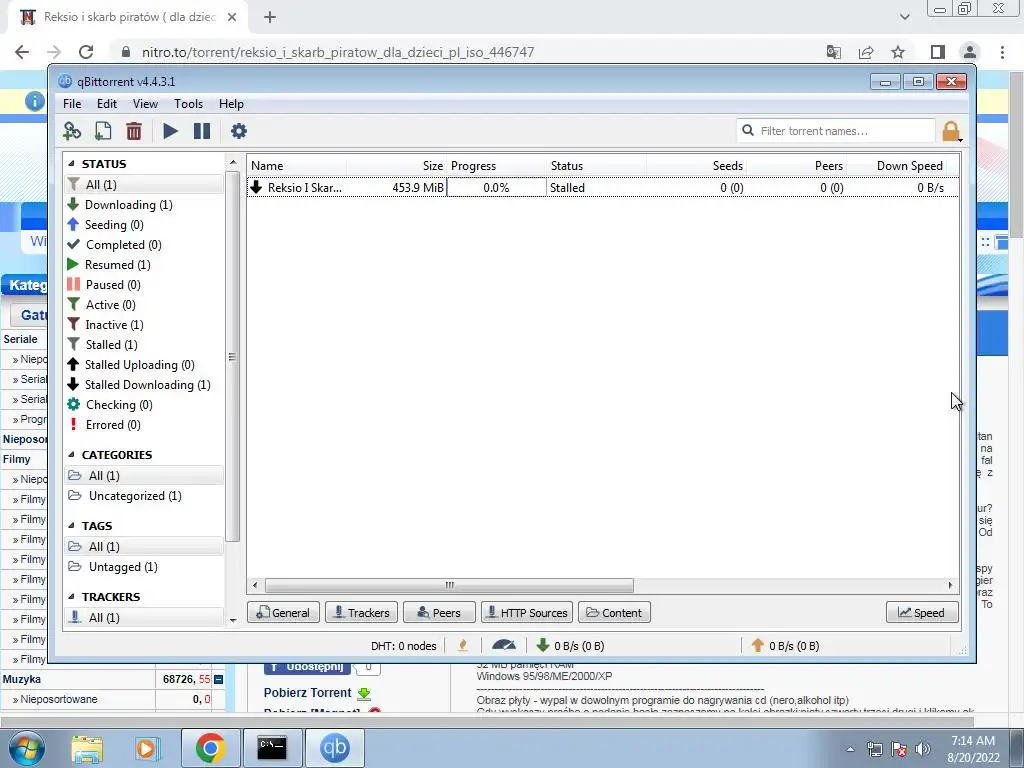The height and width of the screenshot is (768, 1024).
Task: Click the volume icon in system tray
Action: [x=923, y=749]
